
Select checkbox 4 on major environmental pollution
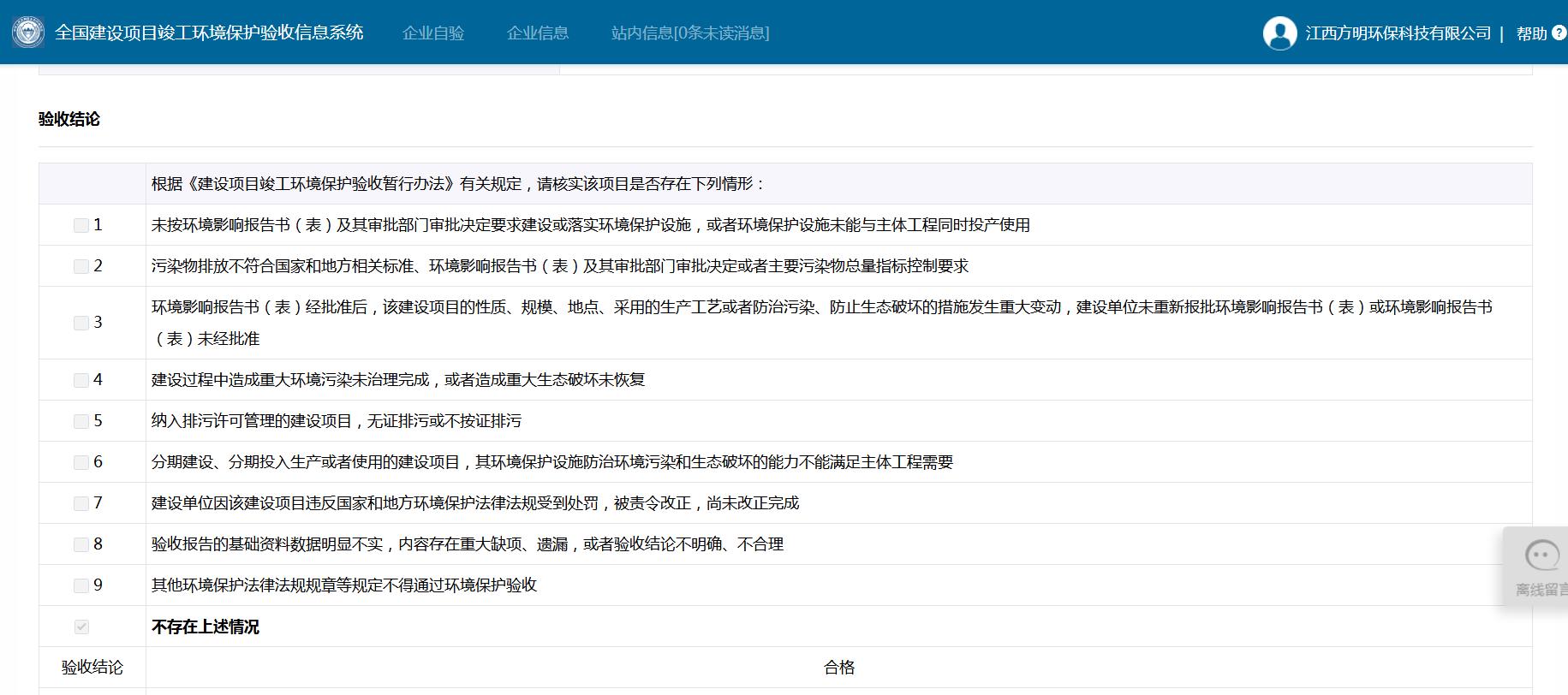(x=81, y=380)
